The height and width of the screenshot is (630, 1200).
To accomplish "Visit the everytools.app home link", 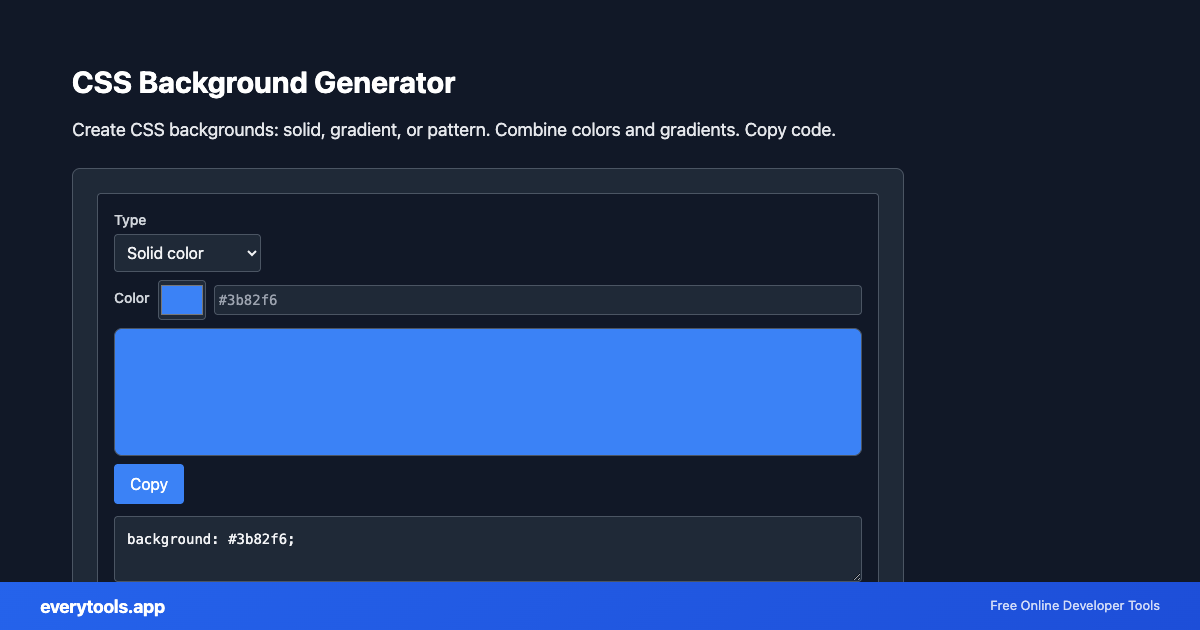I will click(102, 606).
